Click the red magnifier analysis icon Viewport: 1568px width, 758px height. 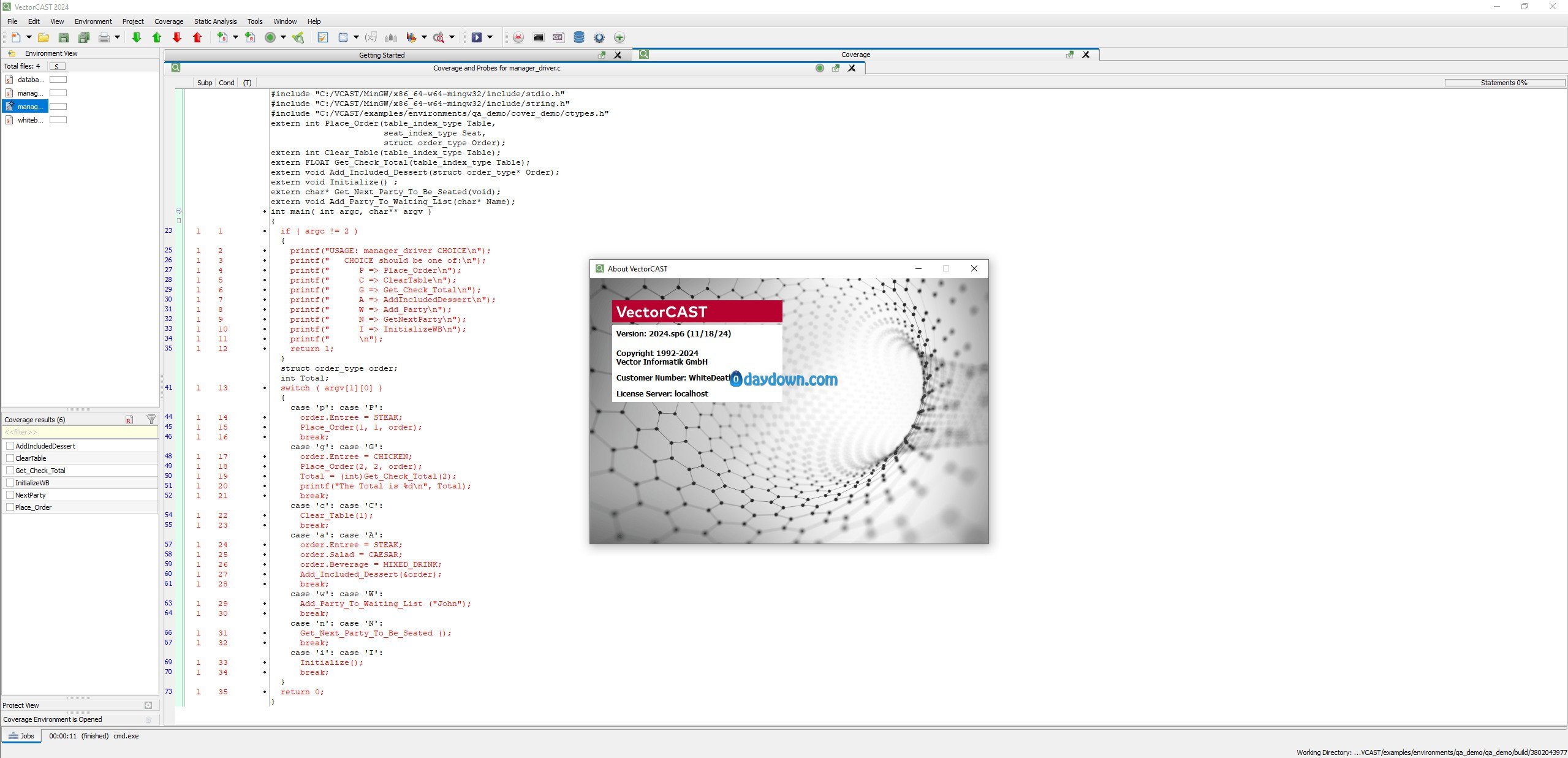click(x=439, y=37)
